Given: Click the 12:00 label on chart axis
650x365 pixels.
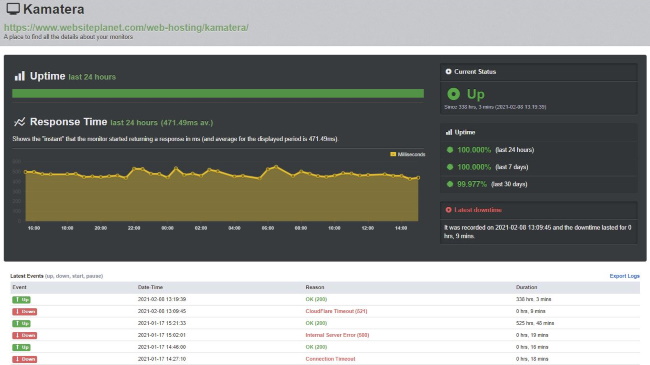Looking at the screenshot, I should click(x=368, y=228).
